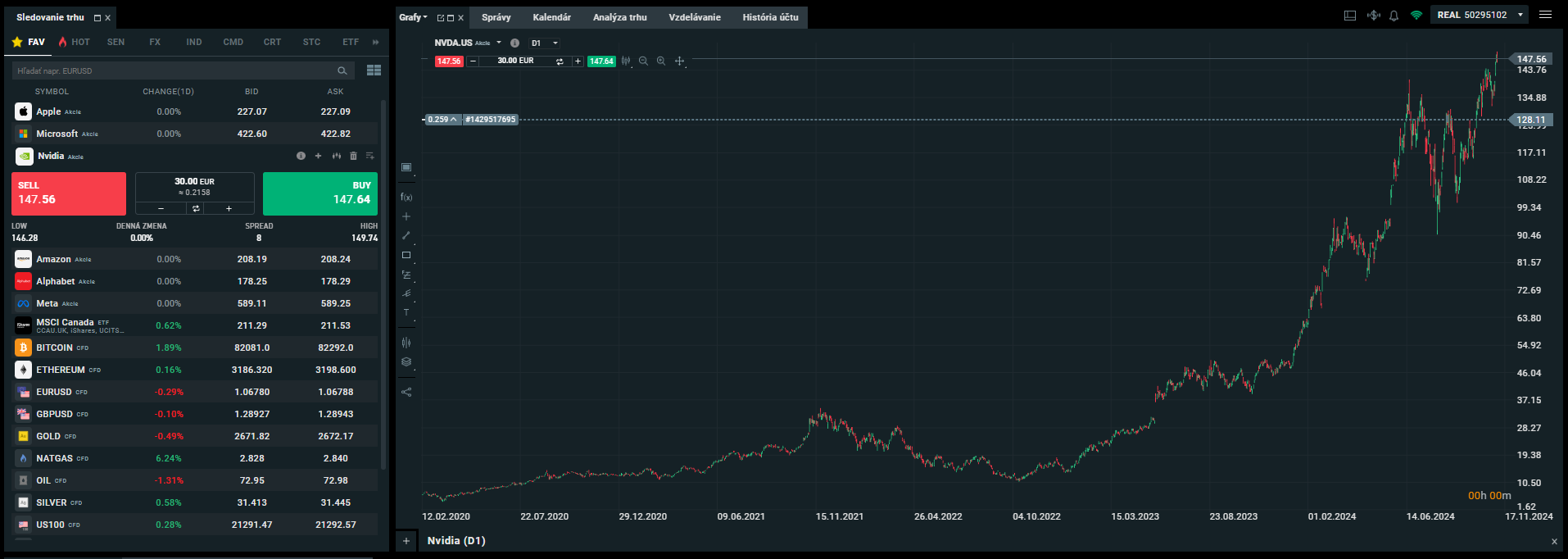Toggle the watchlist grid view layout

(x=374, y=70)
